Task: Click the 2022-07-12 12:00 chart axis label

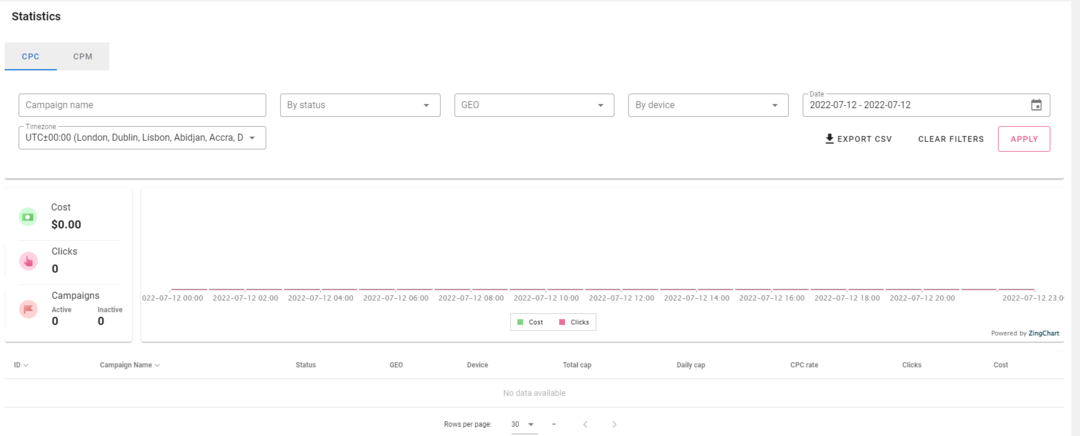Action: [x=621, y=298]
